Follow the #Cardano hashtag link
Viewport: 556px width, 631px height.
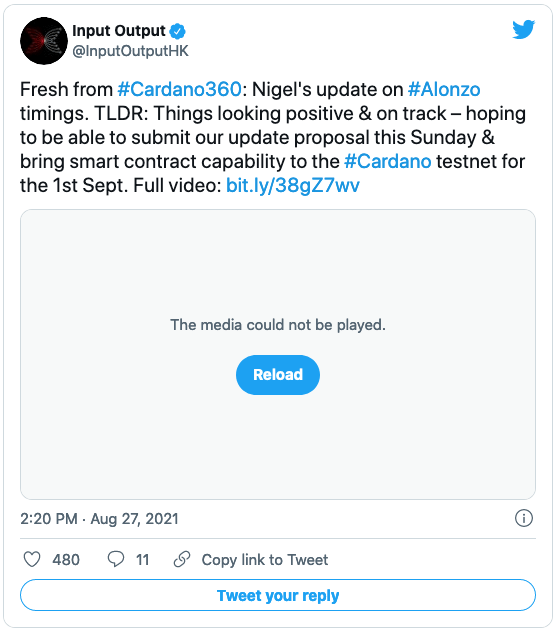point(388,162)
